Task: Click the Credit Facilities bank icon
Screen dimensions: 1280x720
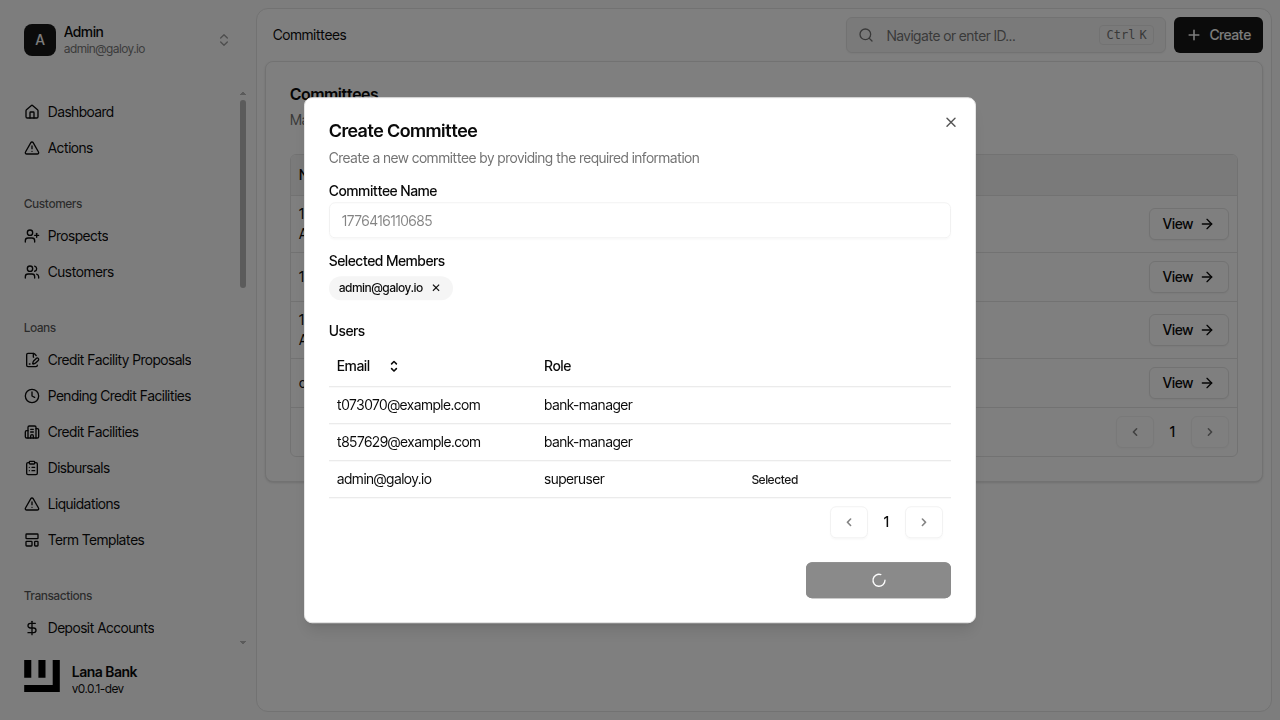Action: tap(33, 431)
